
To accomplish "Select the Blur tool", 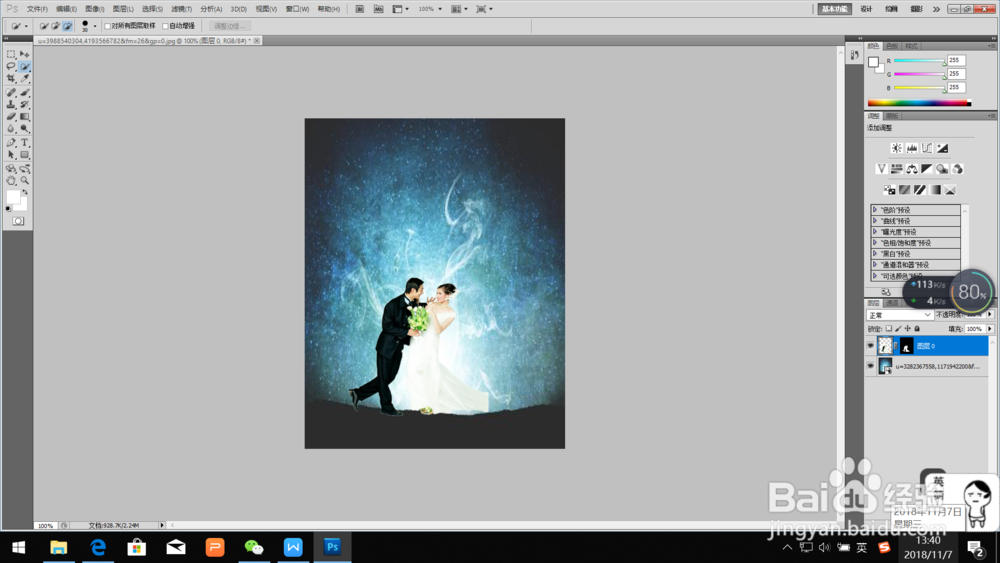I will (11, 129).
